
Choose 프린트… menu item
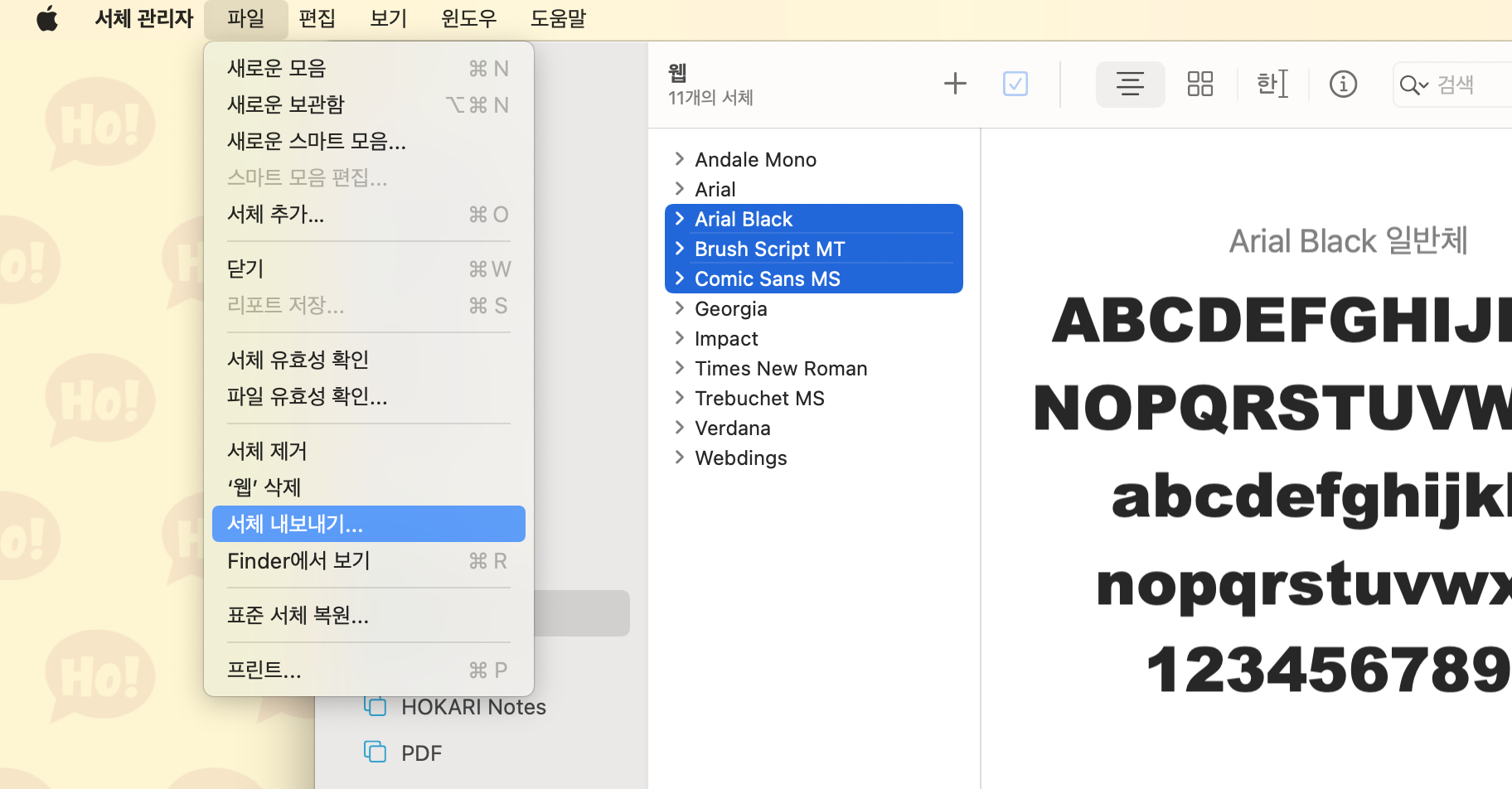(x=369, y=670)
